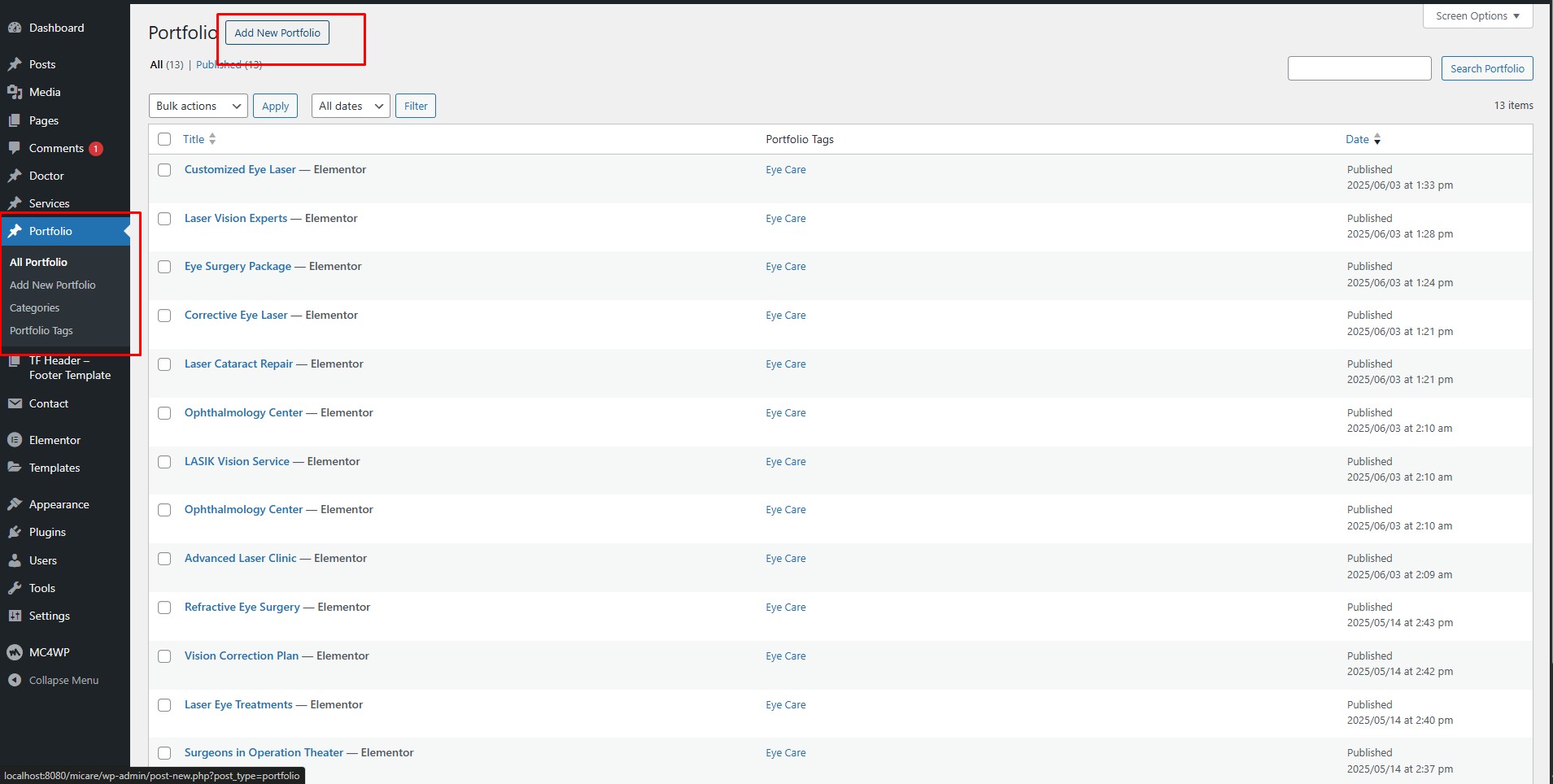Click the Date column sort arrows

pyautogui.click(x=1377, y=139)
